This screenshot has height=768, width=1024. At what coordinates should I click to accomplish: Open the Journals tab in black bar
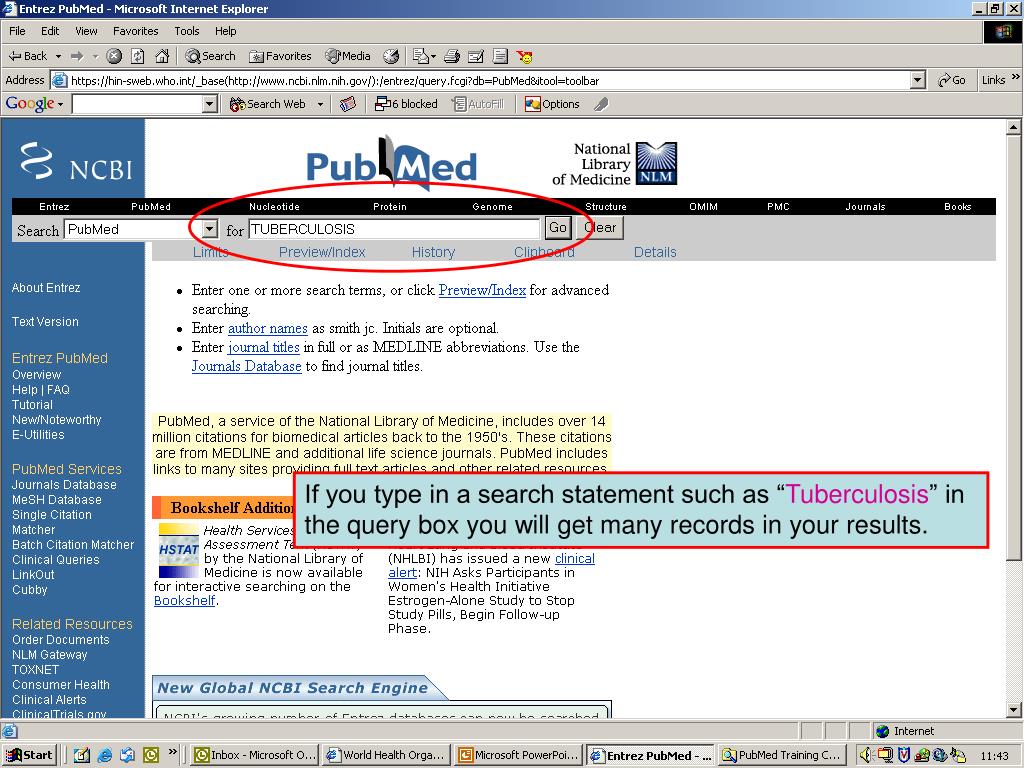point(865,206)
